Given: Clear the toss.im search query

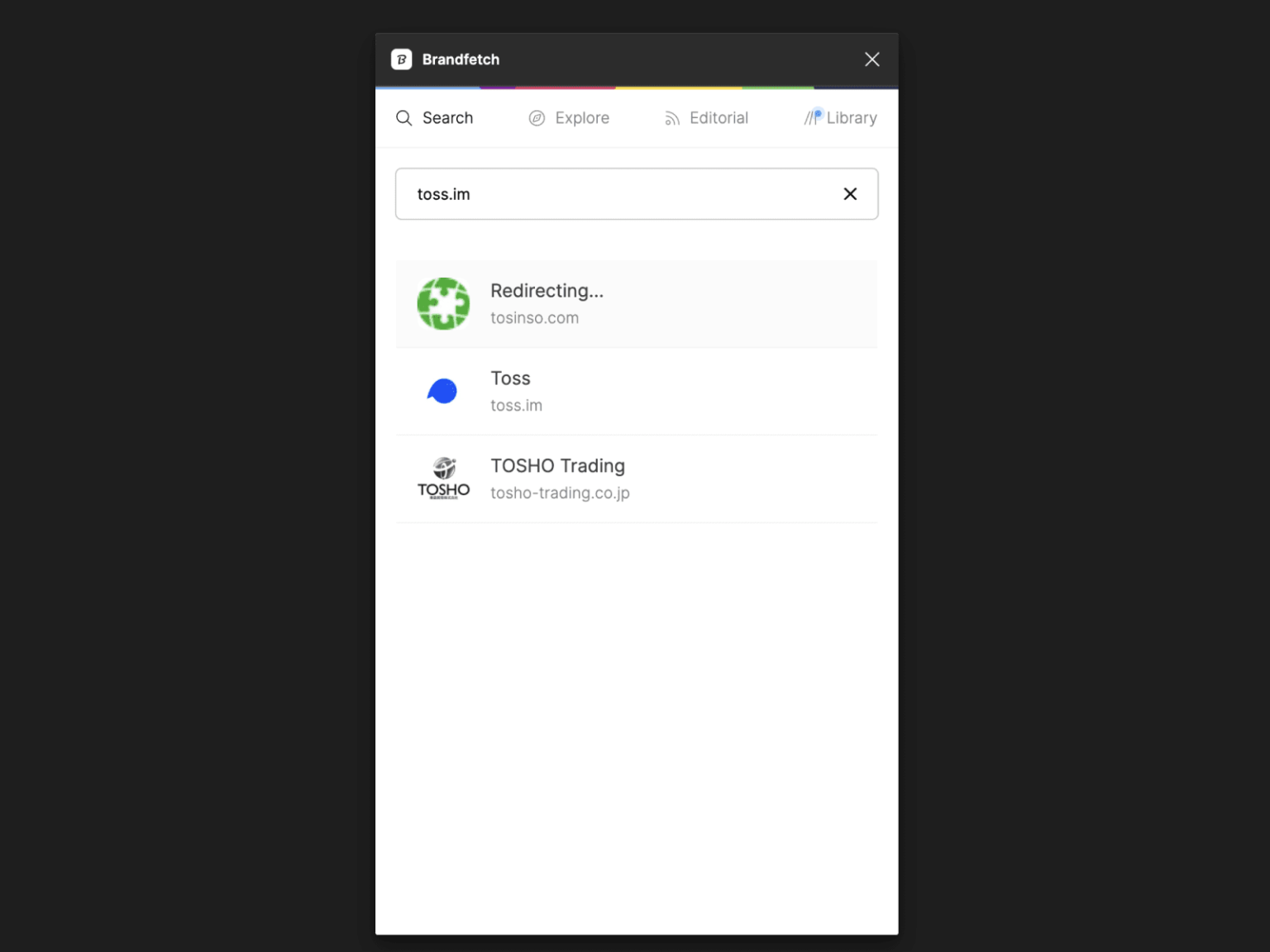Looking at the screenshot, I should click(850, 194).
